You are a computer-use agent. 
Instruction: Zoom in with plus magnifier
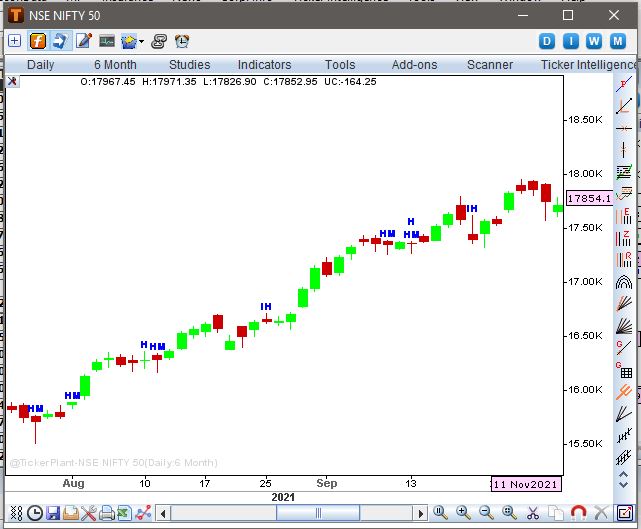(463, 512)
